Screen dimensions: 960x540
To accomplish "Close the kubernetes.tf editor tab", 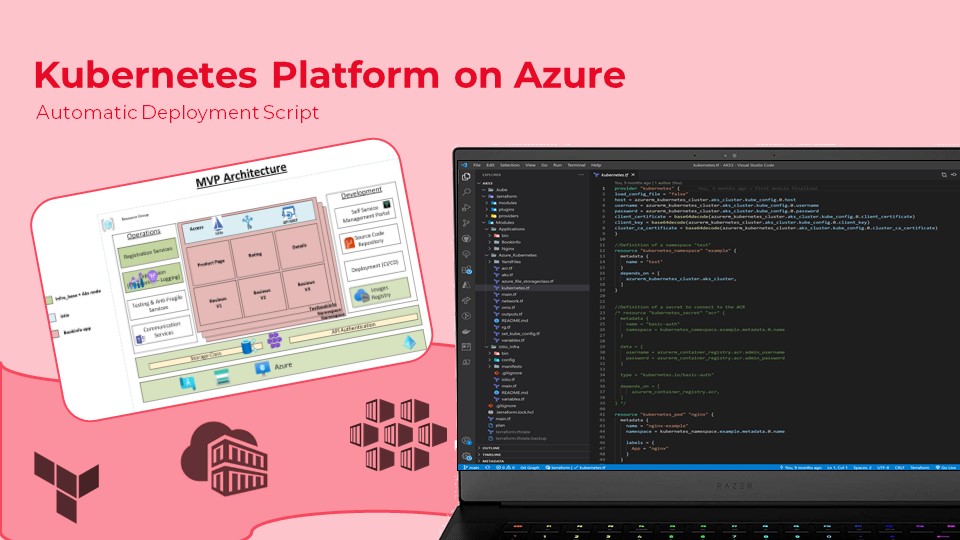I will (633, 175).
